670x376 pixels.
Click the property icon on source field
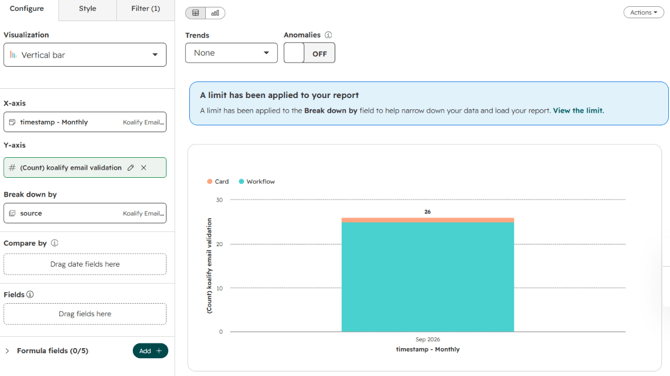click(12, 213)
